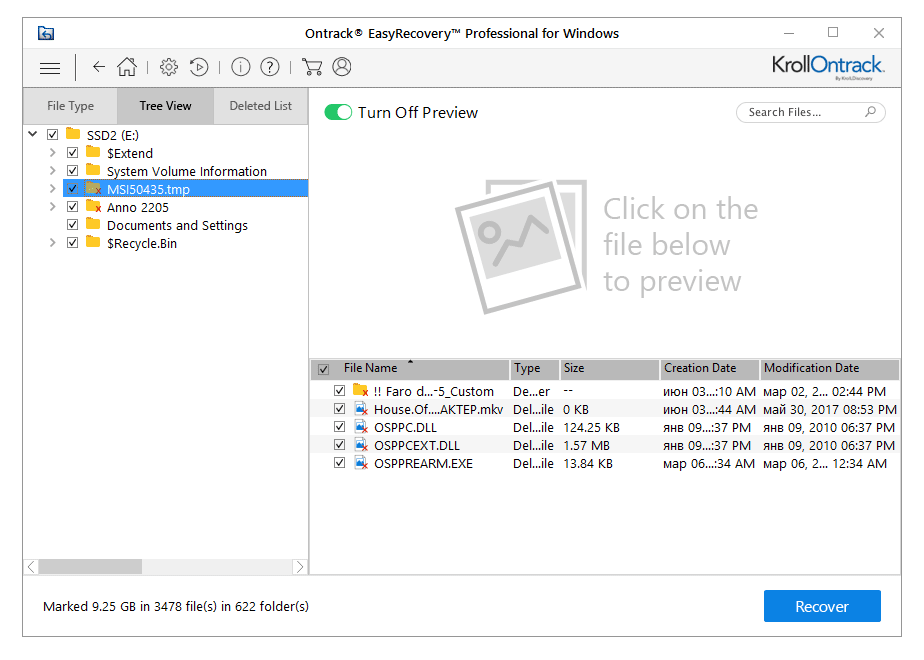Expand the Anno 2205 node
Screen dimensions: 924x660
(52, 207)
